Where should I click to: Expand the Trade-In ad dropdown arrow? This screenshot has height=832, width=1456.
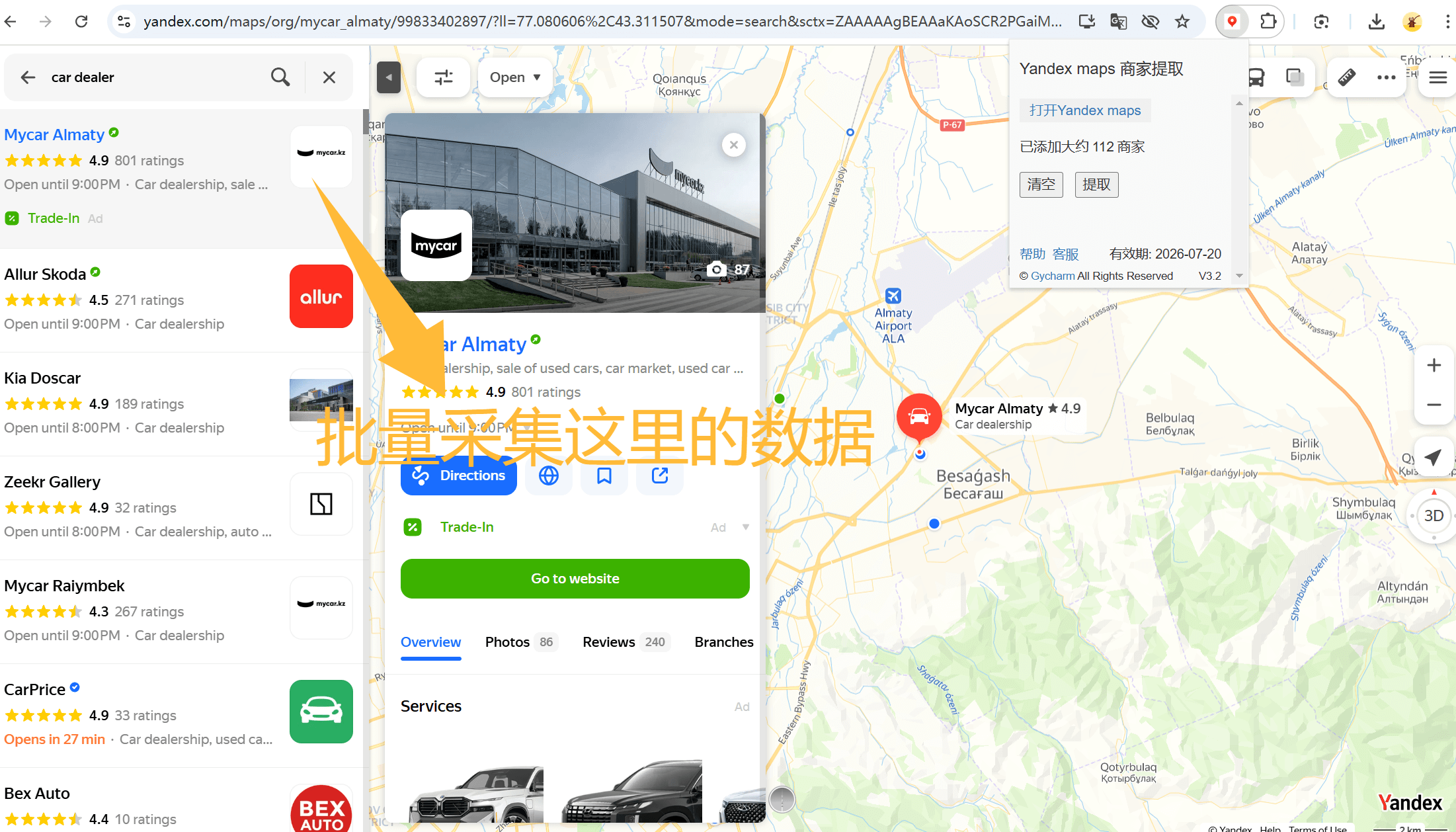[x=746, y=527]
